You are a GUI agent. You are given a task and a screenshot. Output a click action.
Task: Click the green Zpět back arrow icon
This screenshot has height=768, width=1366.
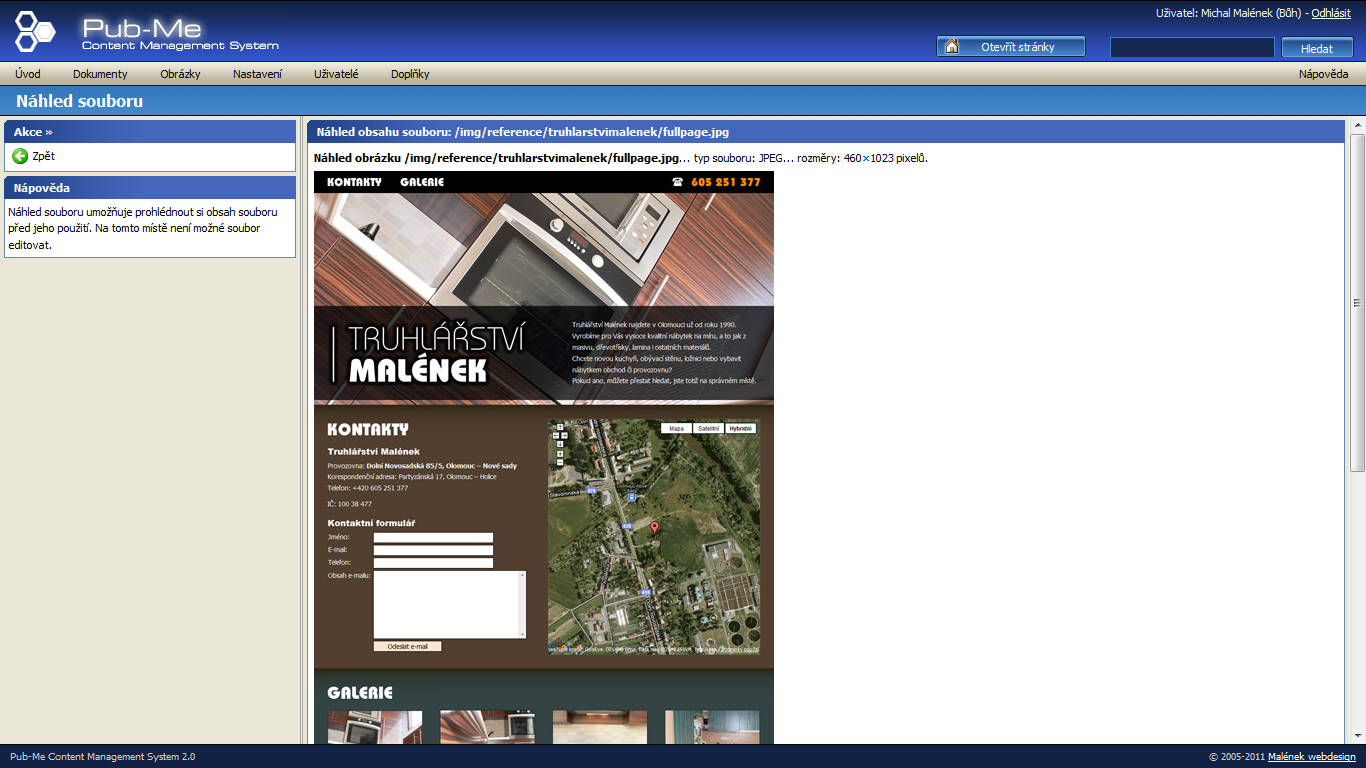click(20, 156)
